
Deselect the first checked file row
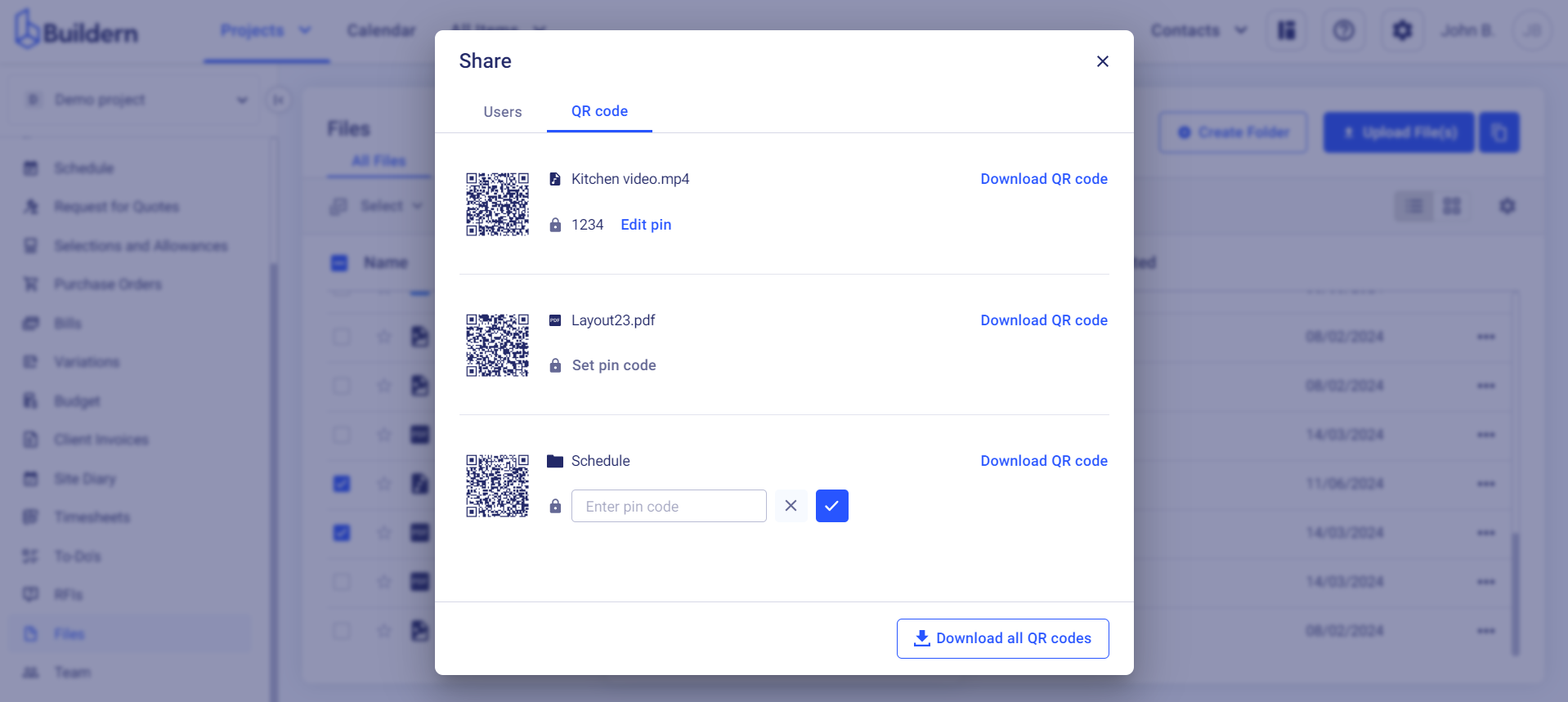click(x=341, y=484)
